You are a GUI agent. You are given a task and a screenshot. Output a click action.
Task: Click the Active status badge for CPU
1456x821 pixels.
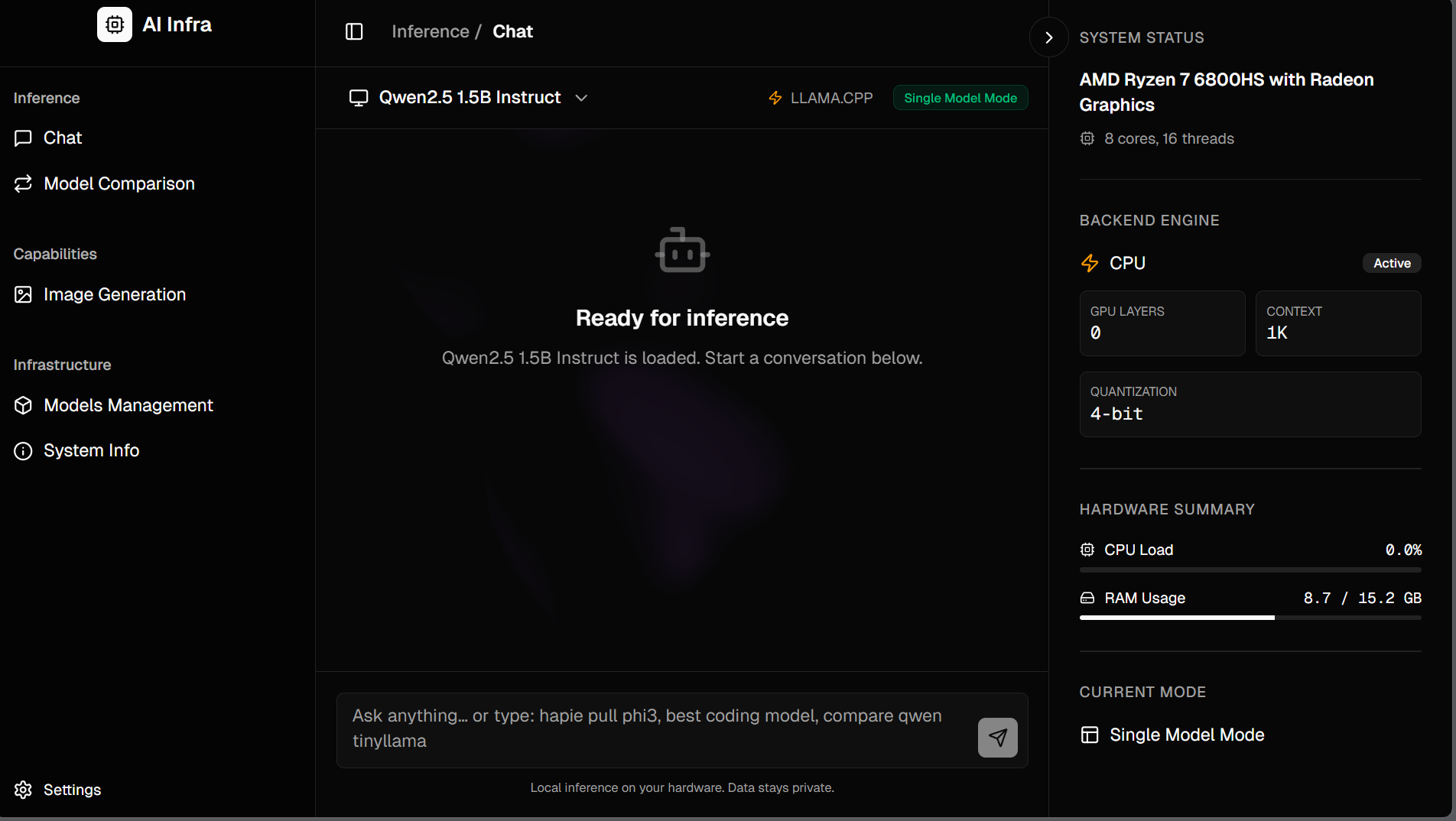(x=1392, y=263)
